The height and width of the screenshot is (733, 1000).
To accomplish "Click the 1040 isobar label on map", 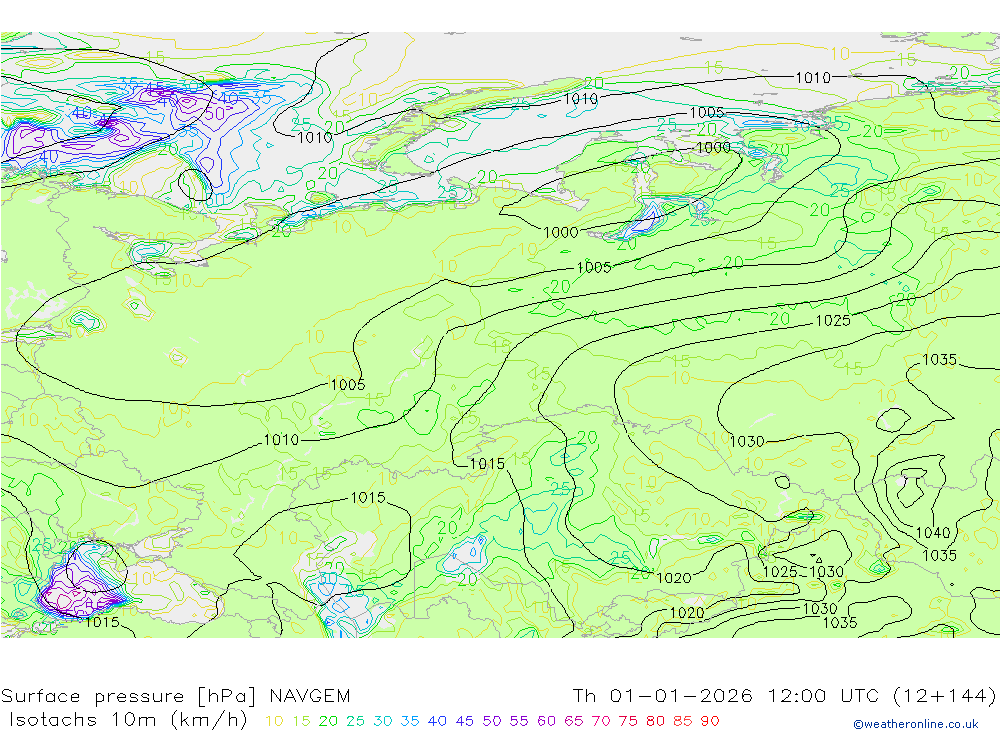I will coord(933,533).
